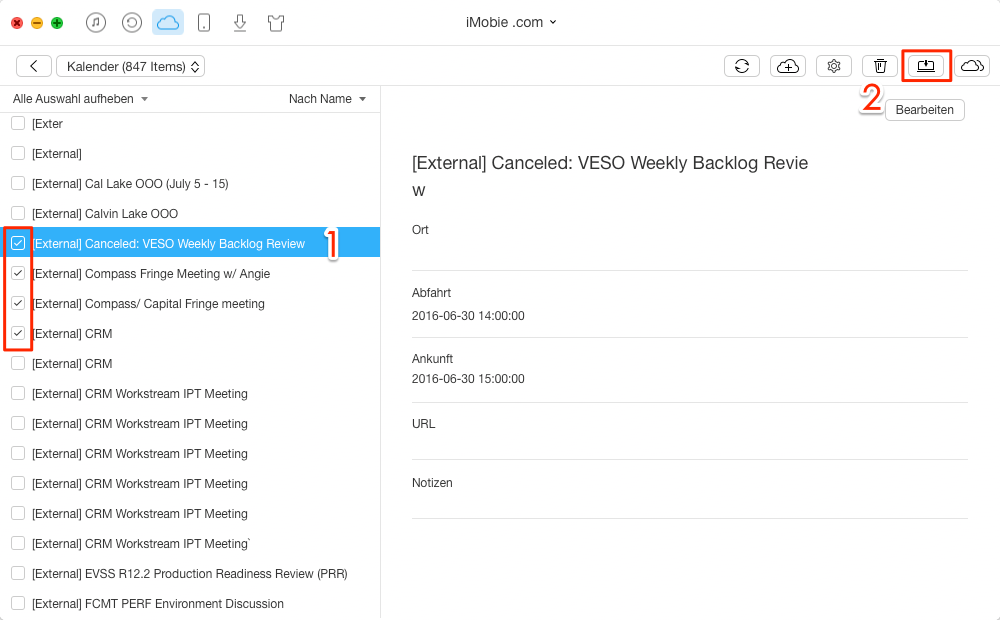
Task: Open the shirt skin icon
Action: pos(276,24)
